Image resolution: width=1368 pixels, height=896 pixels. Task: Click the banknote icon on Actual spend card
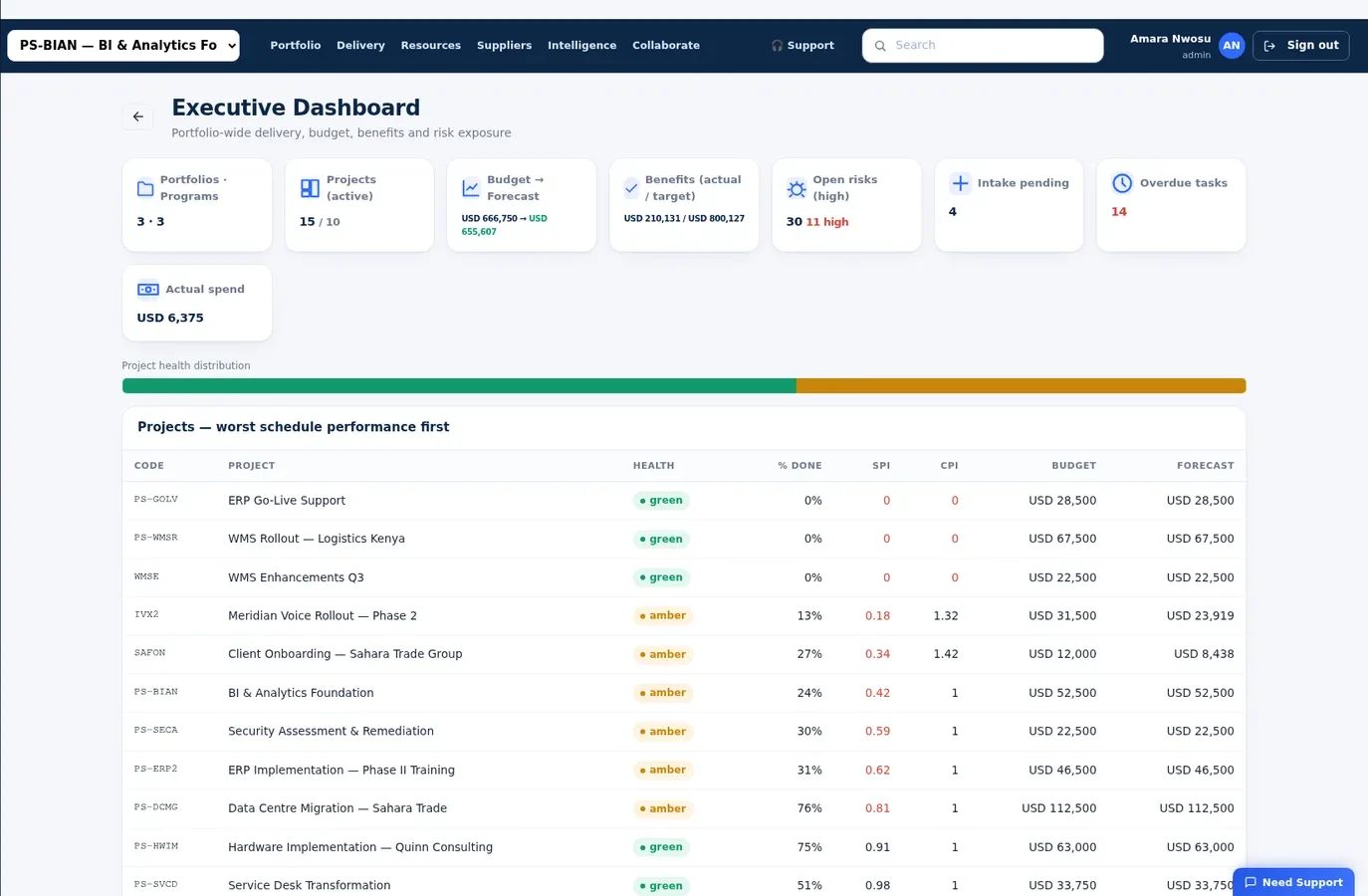point(148,290)
